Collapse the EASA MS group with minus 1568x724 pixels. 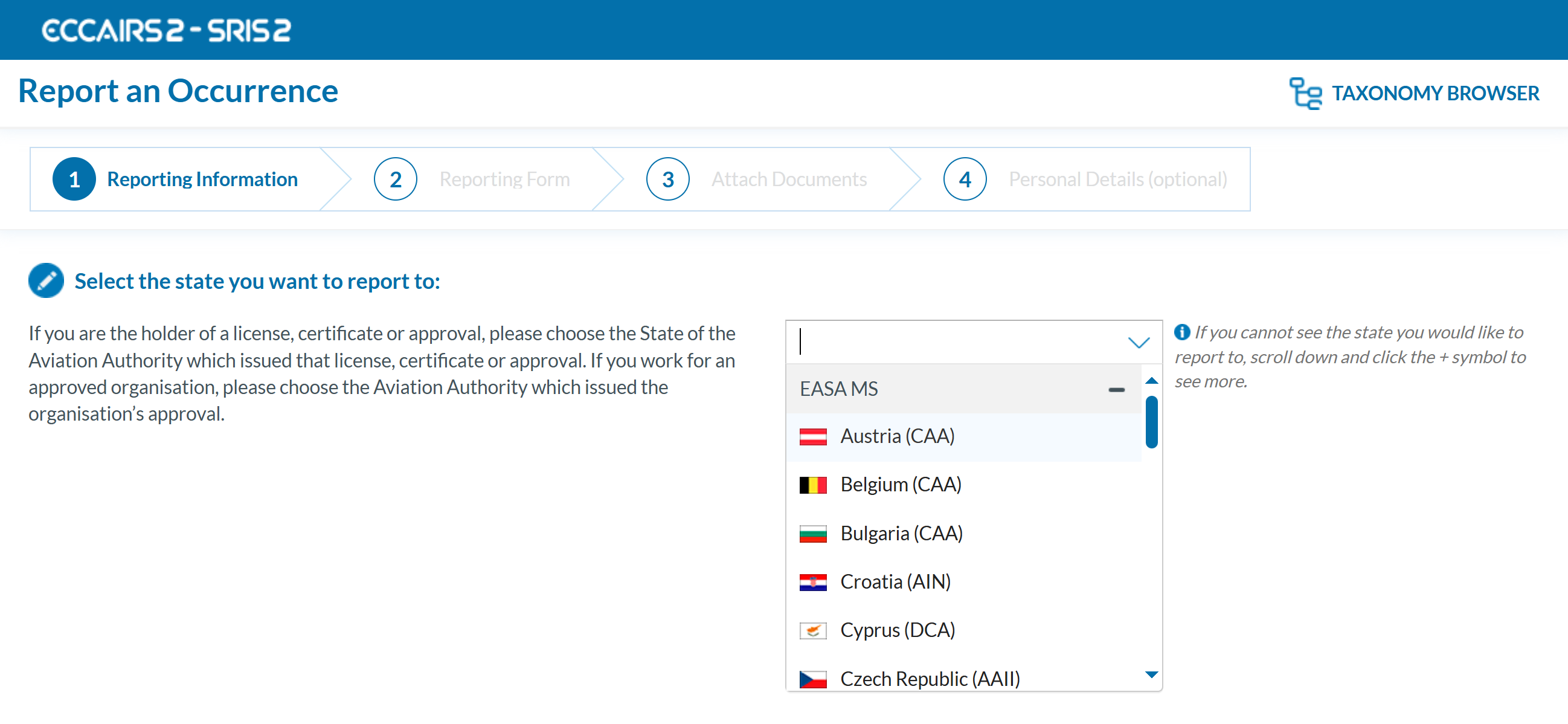click(x=1116, y=389)
